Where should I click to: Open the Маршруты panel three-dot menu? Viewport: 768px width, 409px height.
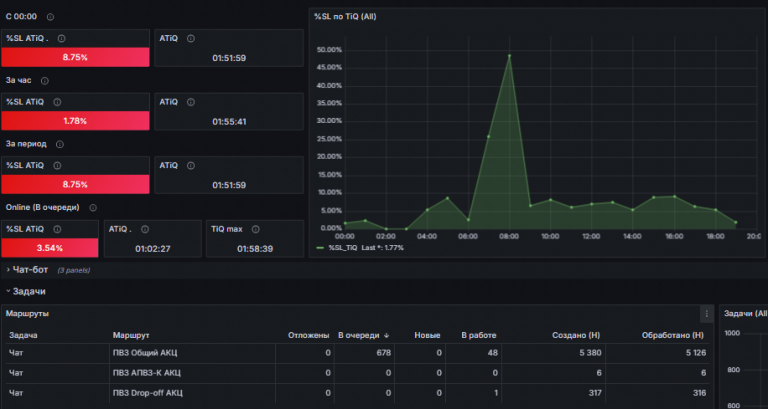click(x=706, y=314)
